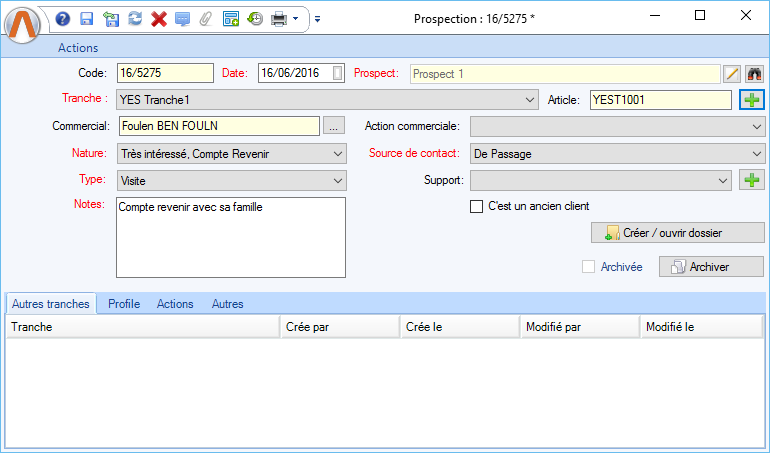The image size is (770, 453).
Task: Open the date picker beside the Date field
Action: 338,73
